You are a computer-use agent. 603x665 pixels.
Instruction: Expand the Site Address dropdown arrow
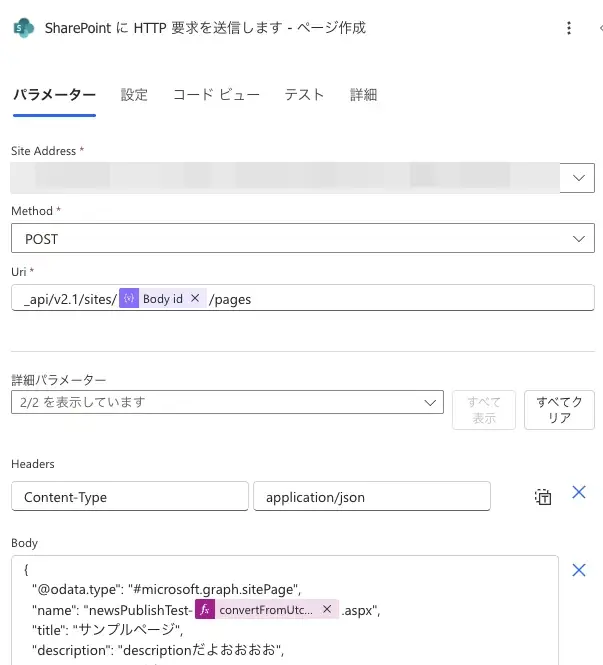point(578,178)
